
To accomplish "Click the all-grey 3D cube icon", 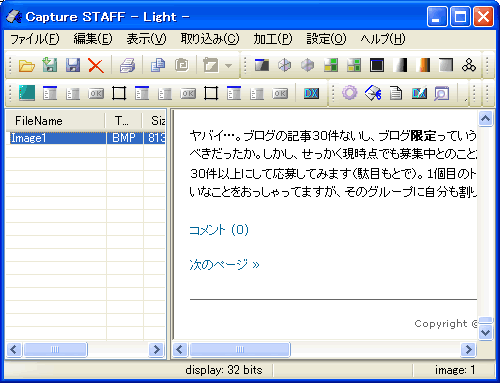I will [x=307, y=65].
